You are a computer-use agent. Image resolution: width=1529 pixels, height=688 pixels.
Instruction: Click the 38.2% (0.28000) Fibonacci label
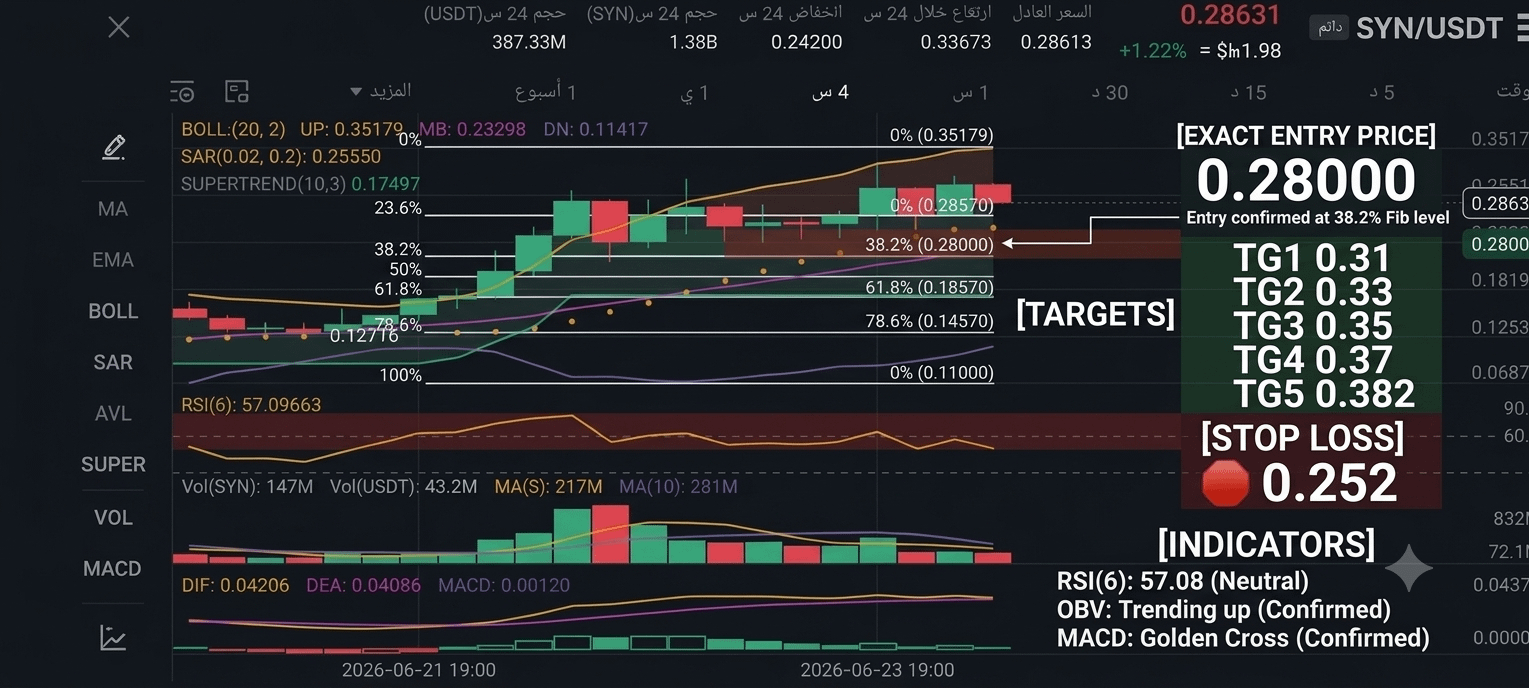coord(929,244)
